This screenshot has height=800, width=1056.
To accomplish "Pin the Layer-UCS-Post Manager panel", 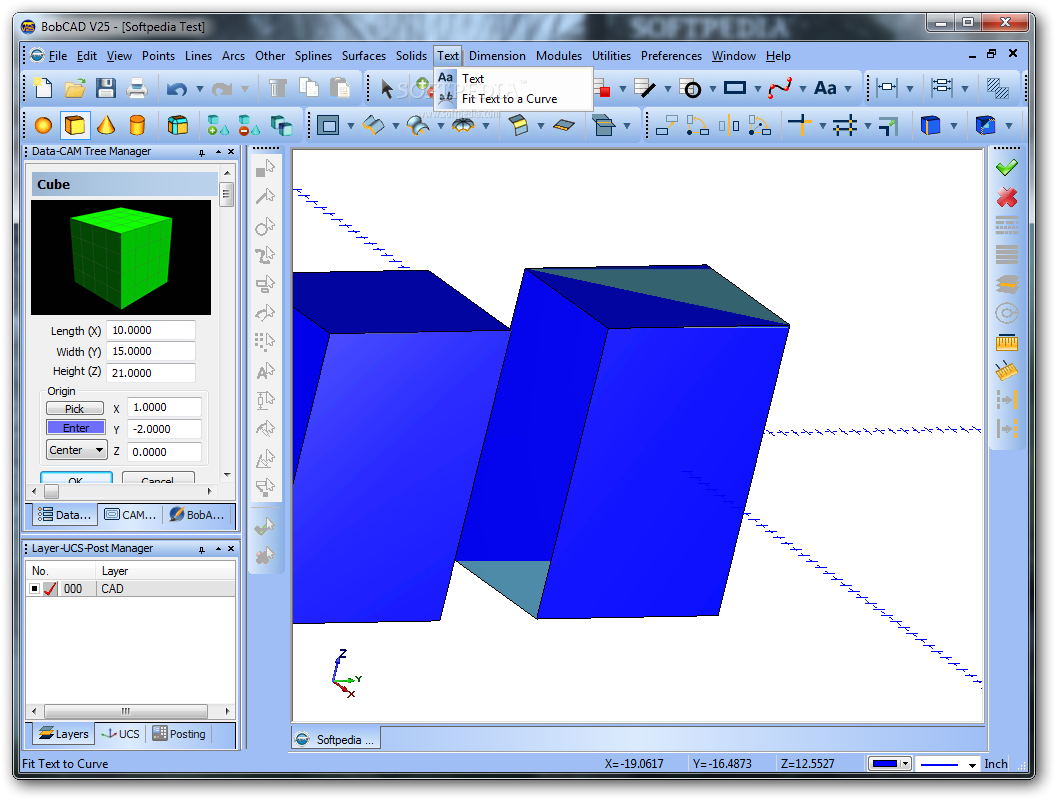I will click(x=201, y=549).
